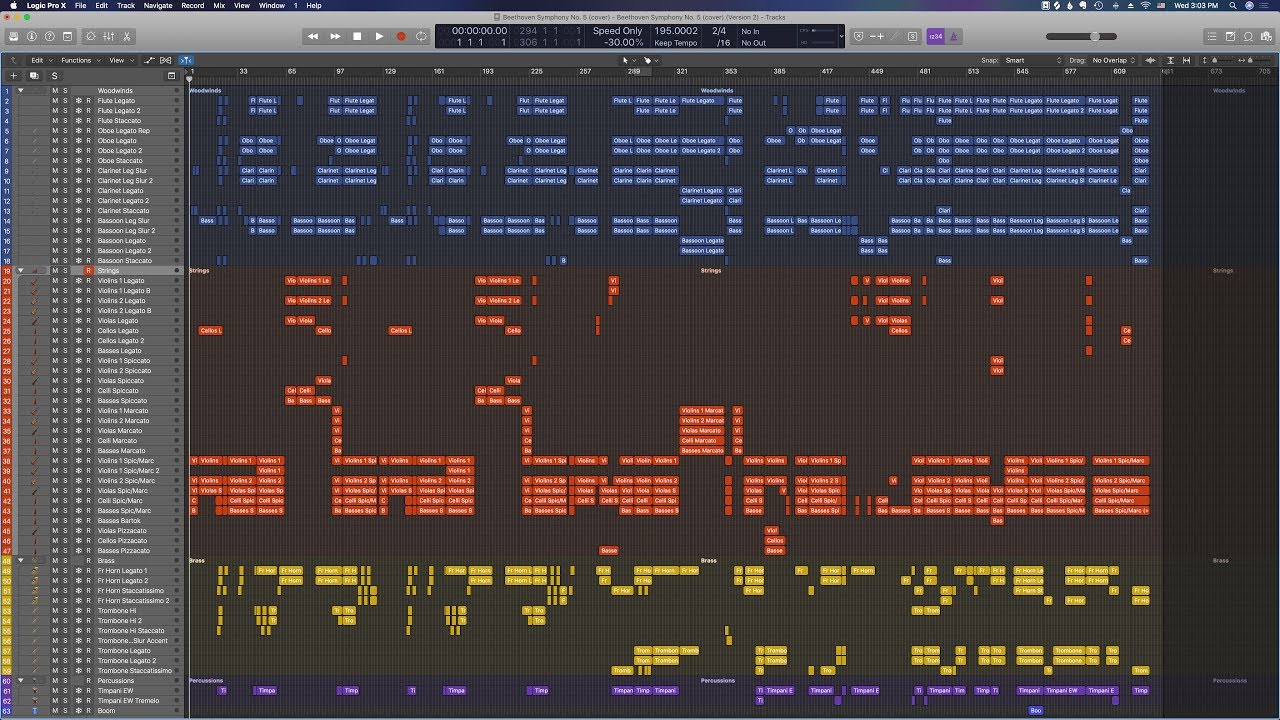Image resolution: width=1280 pixels, height=720 pixels.
Task: Open the Help menu
Action: point(314,5)
